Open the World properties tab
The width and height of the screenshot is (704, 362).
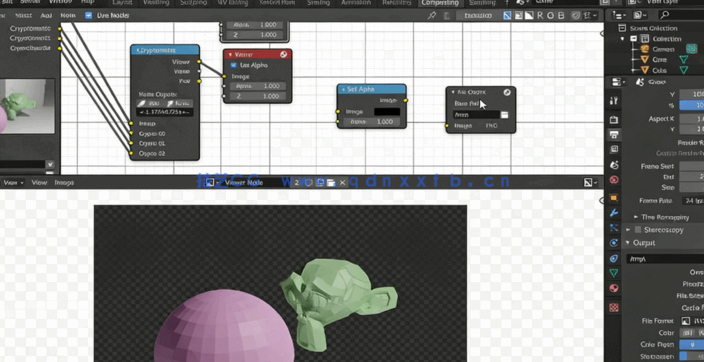pyautogui.click(x=614, y=180)
